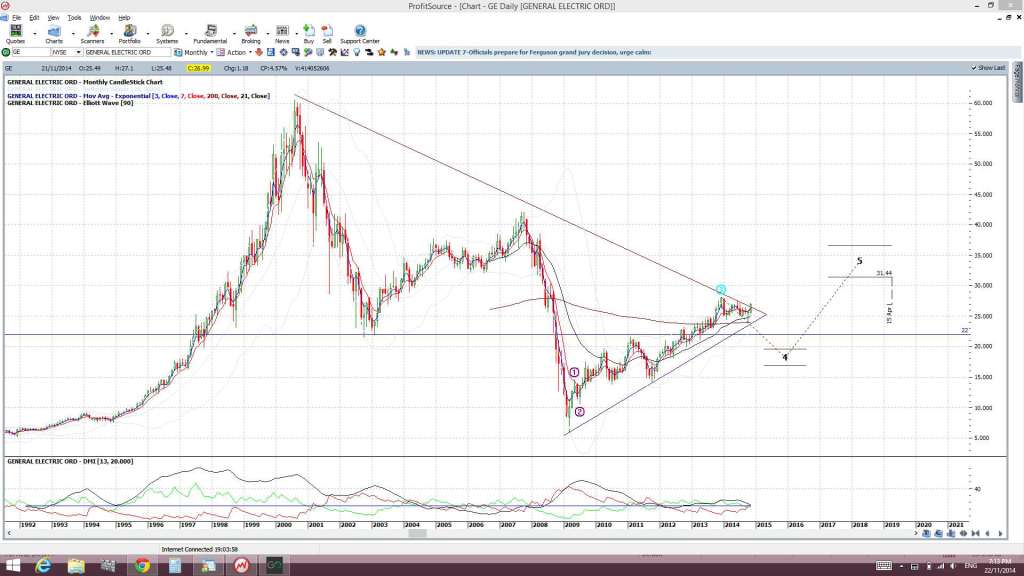Click the Elliott Wave [90] indicator label

click(x=70, y=103)
